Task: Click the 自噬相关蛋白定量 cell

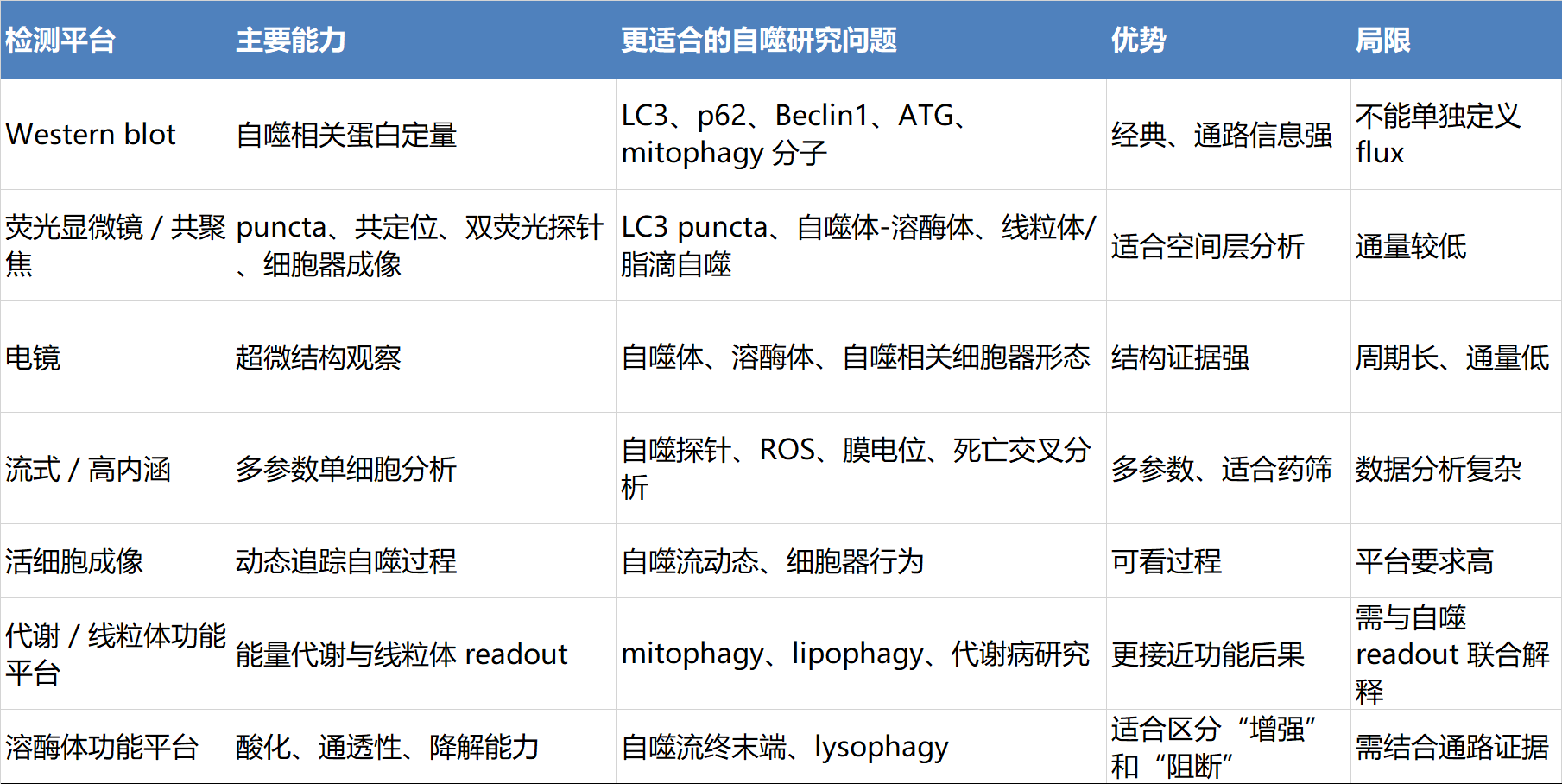Action: pos(346,135)
